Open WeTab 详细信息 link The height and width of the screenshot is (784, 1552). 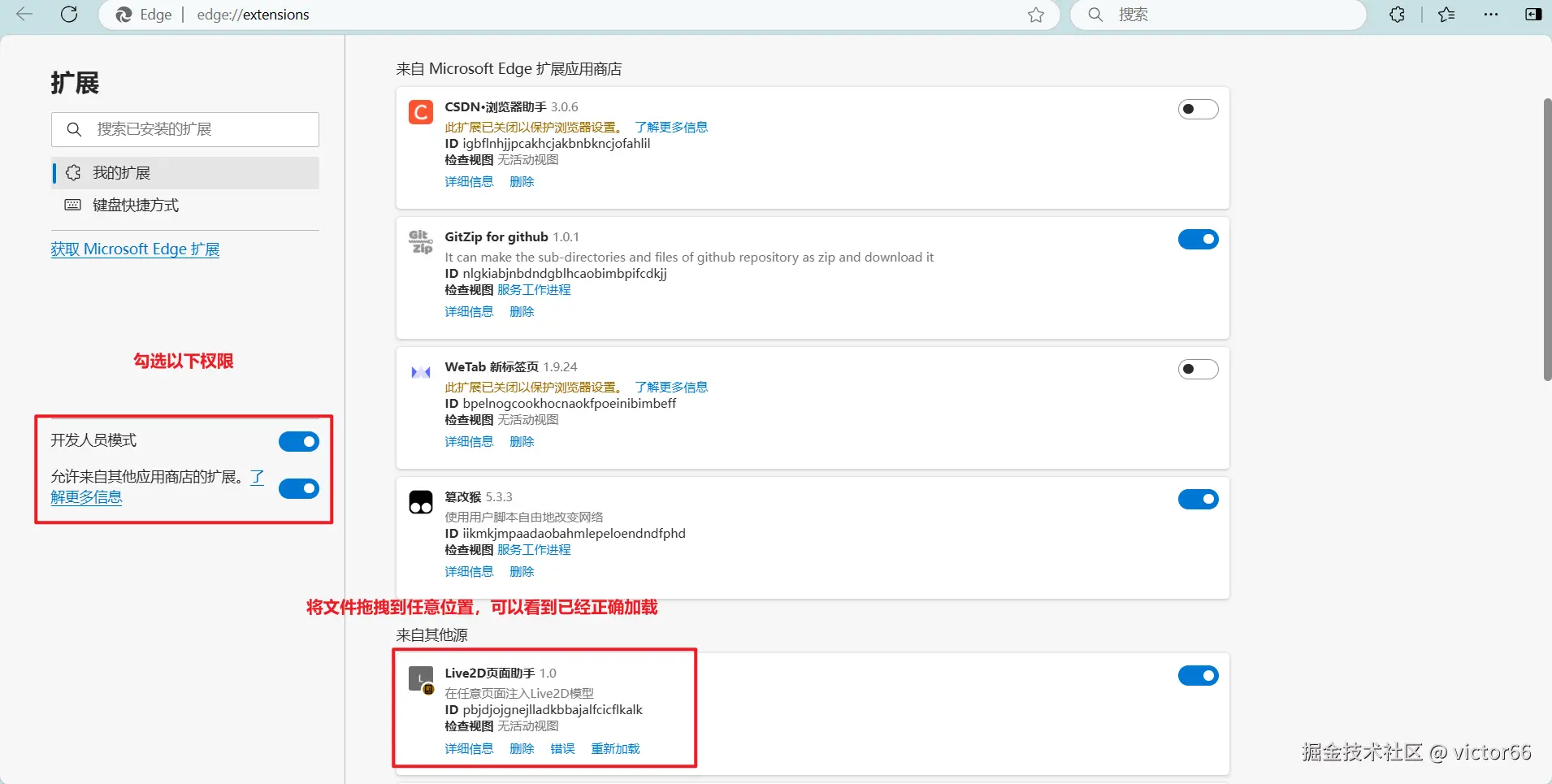pos(469,442)
